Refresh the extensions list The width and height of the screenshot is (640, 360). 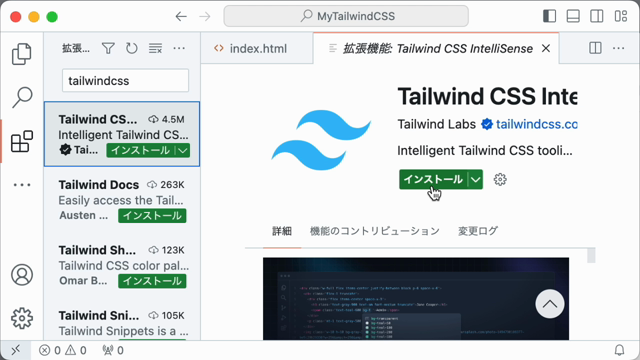click(x=131, y=49)
